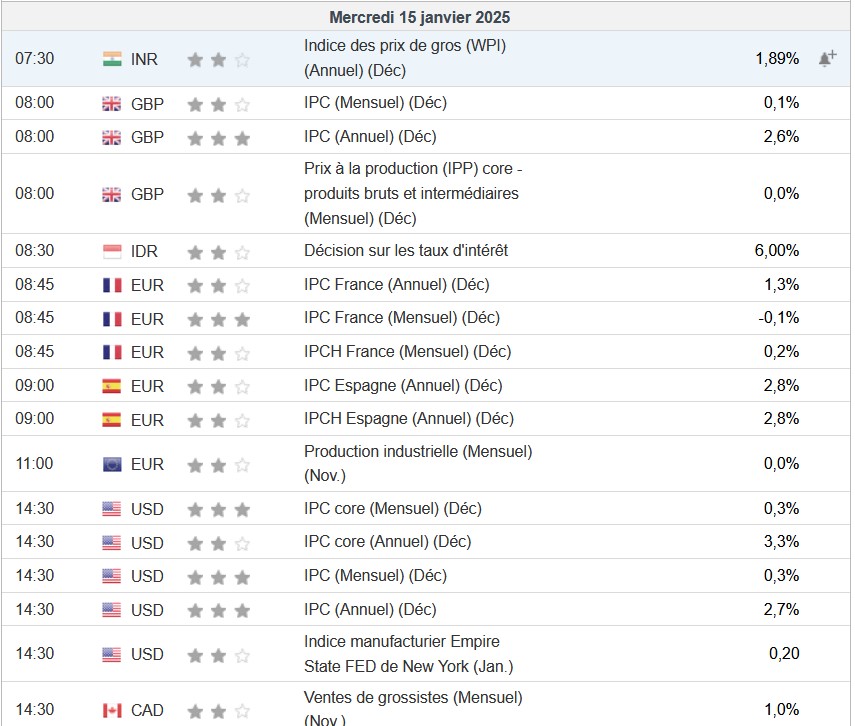
Task: Click the US flag on Empire State index row
Action: pos(112,655)
